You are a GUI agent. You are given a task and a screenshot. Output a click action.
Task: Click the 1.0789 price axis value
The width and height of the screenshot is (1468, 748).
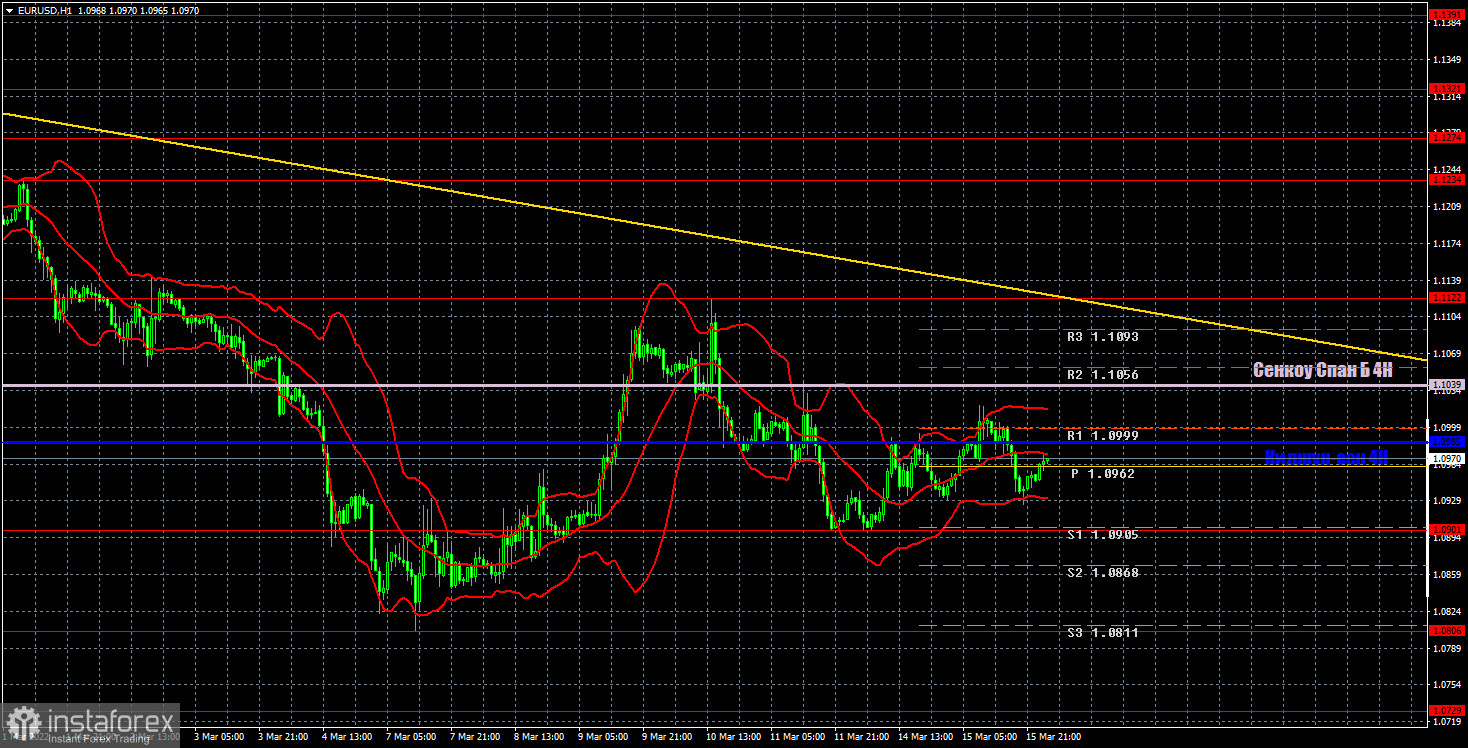[x=1448, y=647]
